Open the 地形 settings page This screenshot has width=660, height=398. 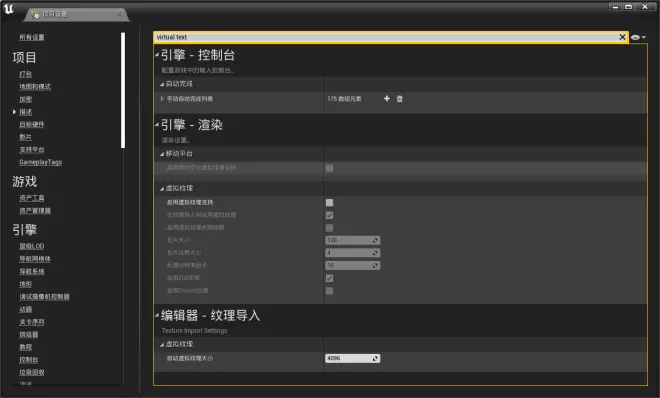(25, 284)
